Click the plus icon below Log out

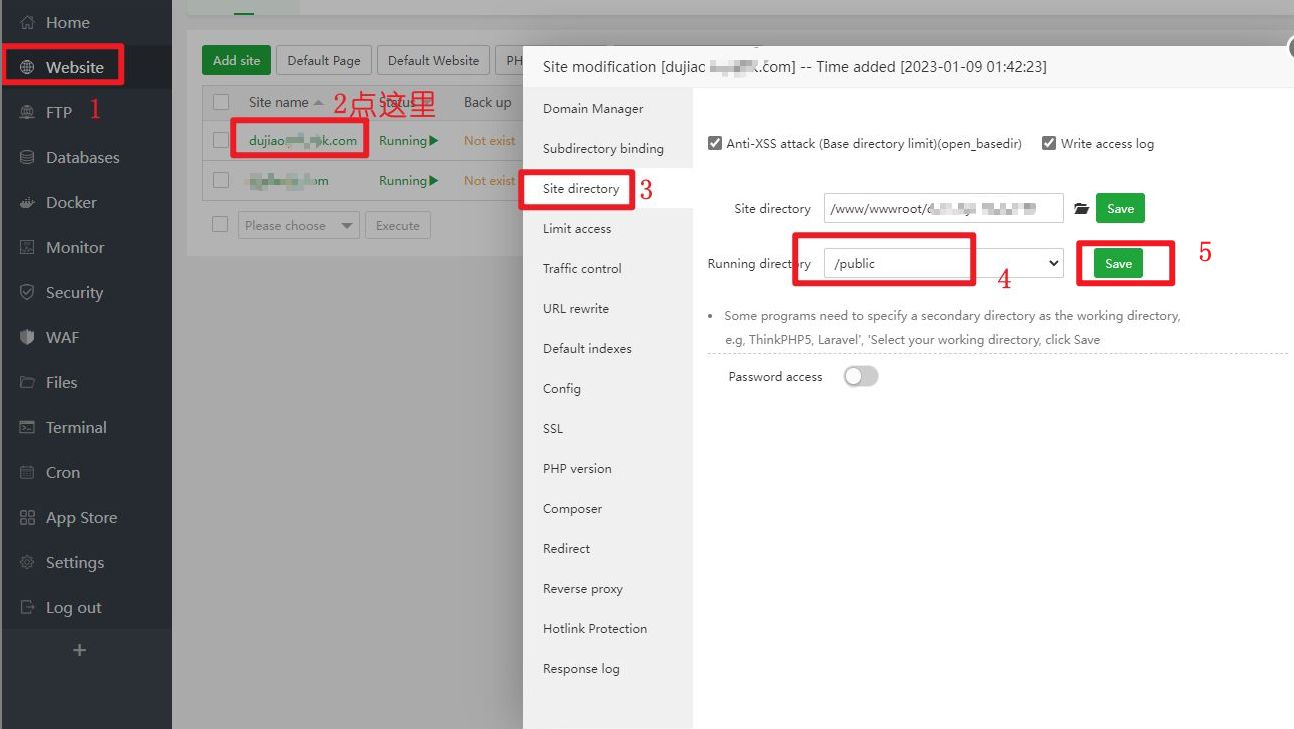80,650
